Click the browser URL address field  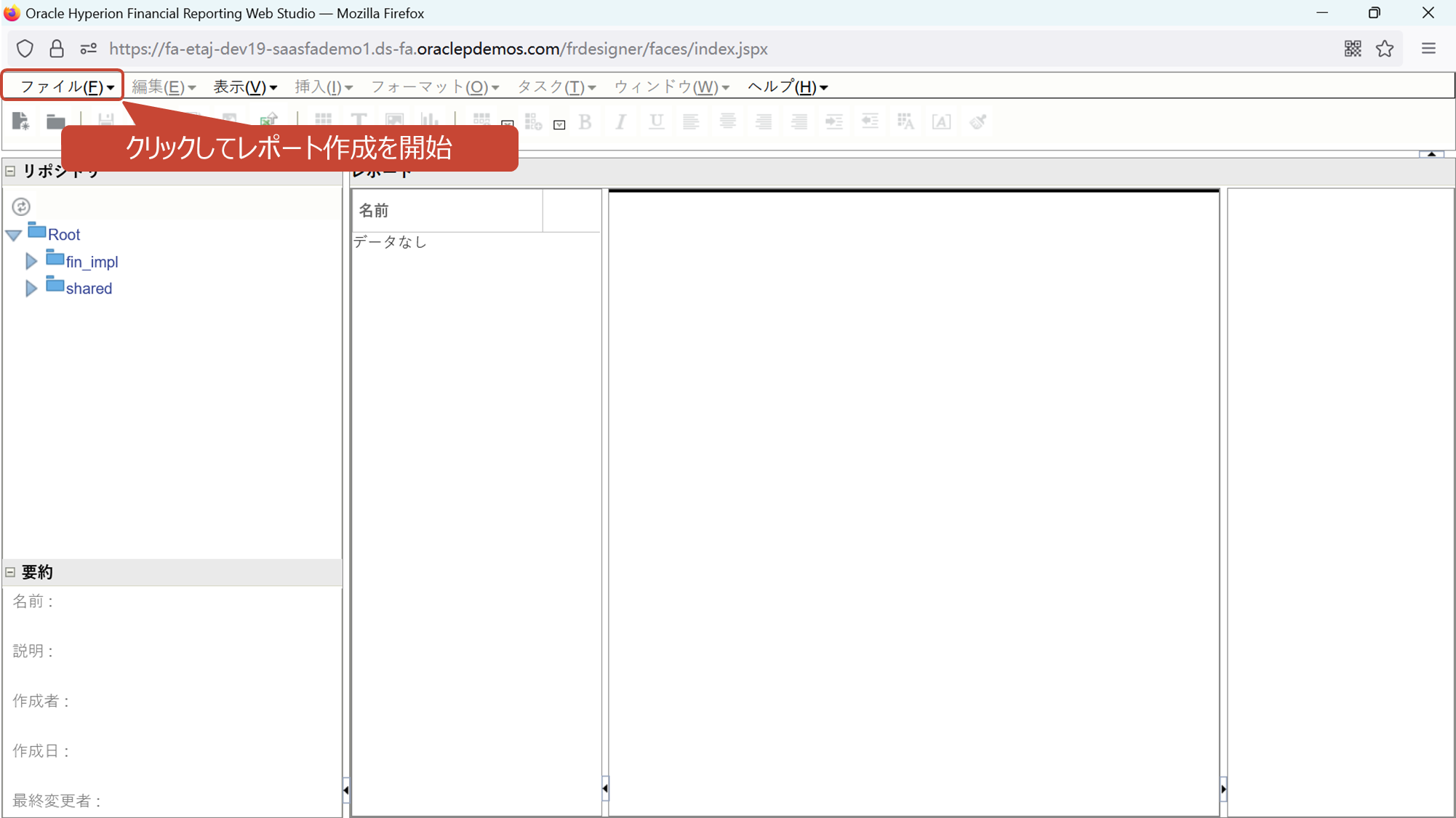click(438, 49)
